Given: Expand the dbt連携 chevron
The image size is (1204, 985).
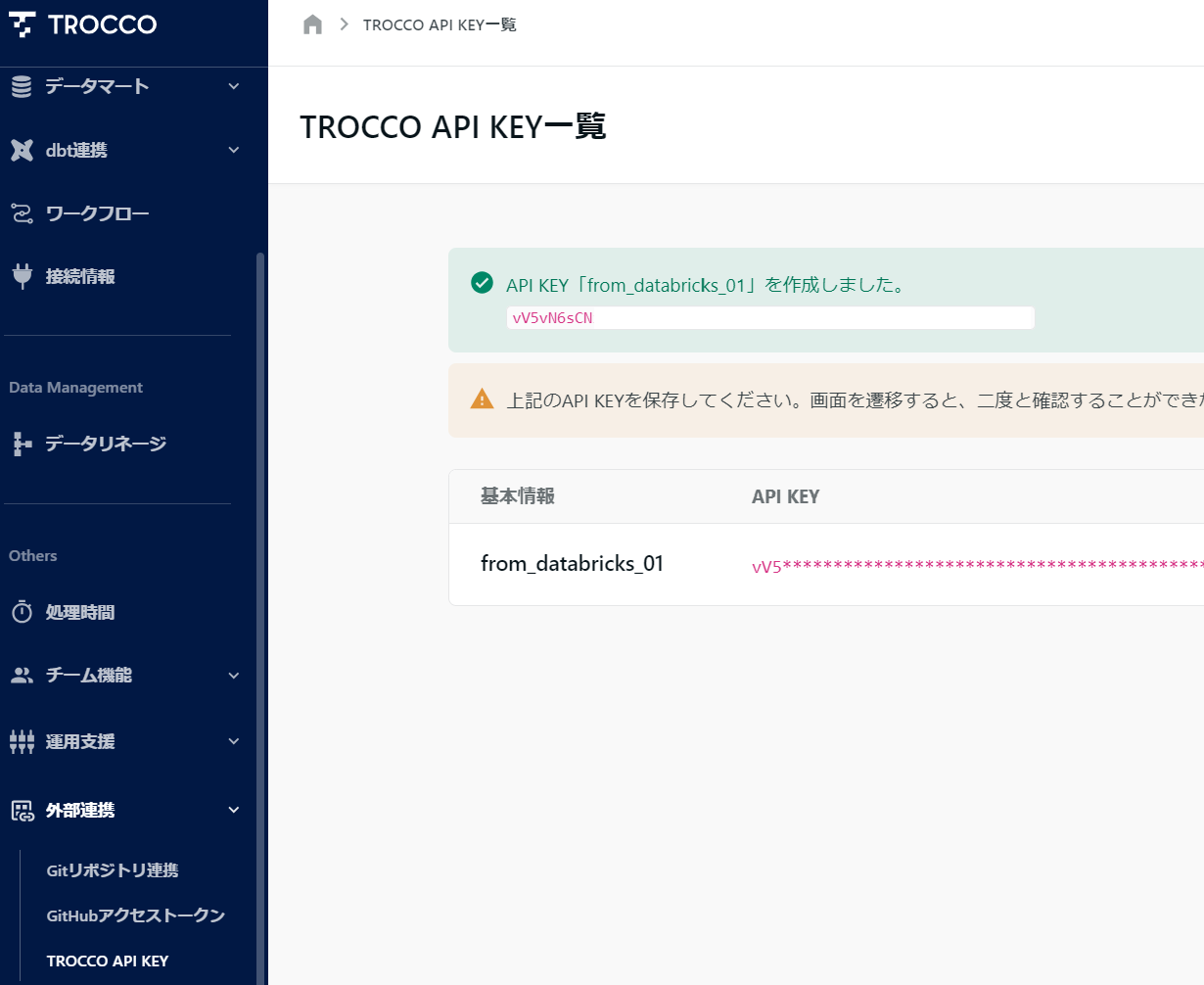Looking at the screenshot, I should 234,150.
